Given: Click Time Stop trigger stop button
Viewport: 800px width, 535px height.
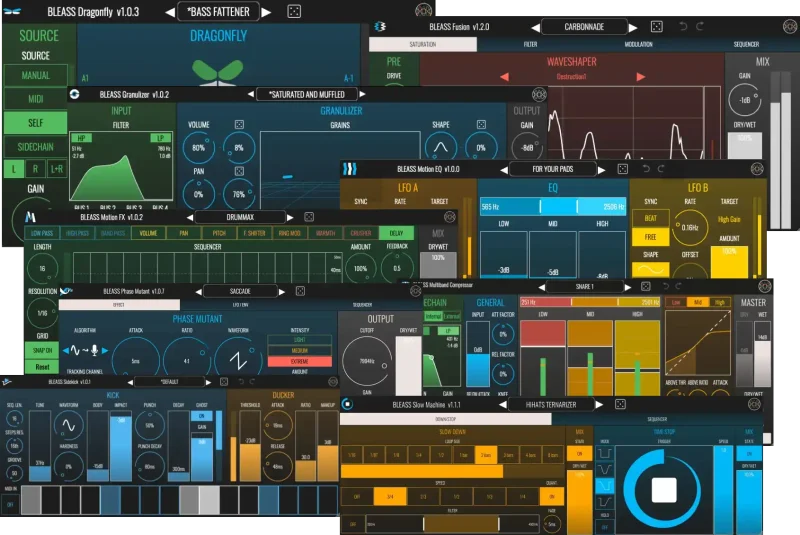Looking at the screenshot, I should tap(664, 490).
